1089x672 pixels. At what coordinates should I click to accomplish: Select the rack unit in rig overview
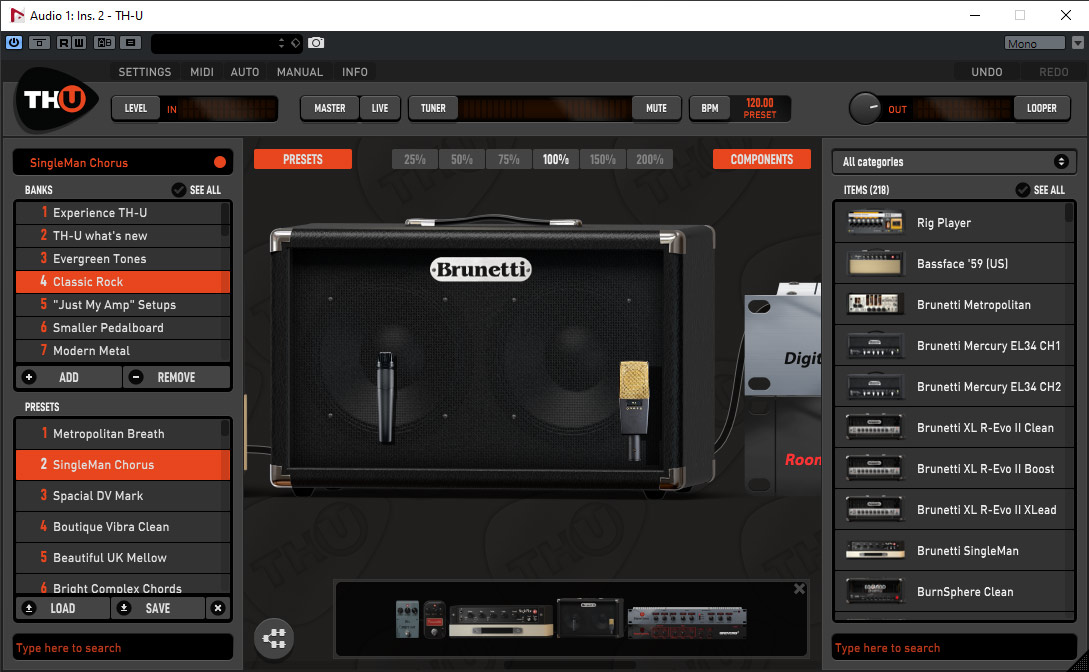686,621
